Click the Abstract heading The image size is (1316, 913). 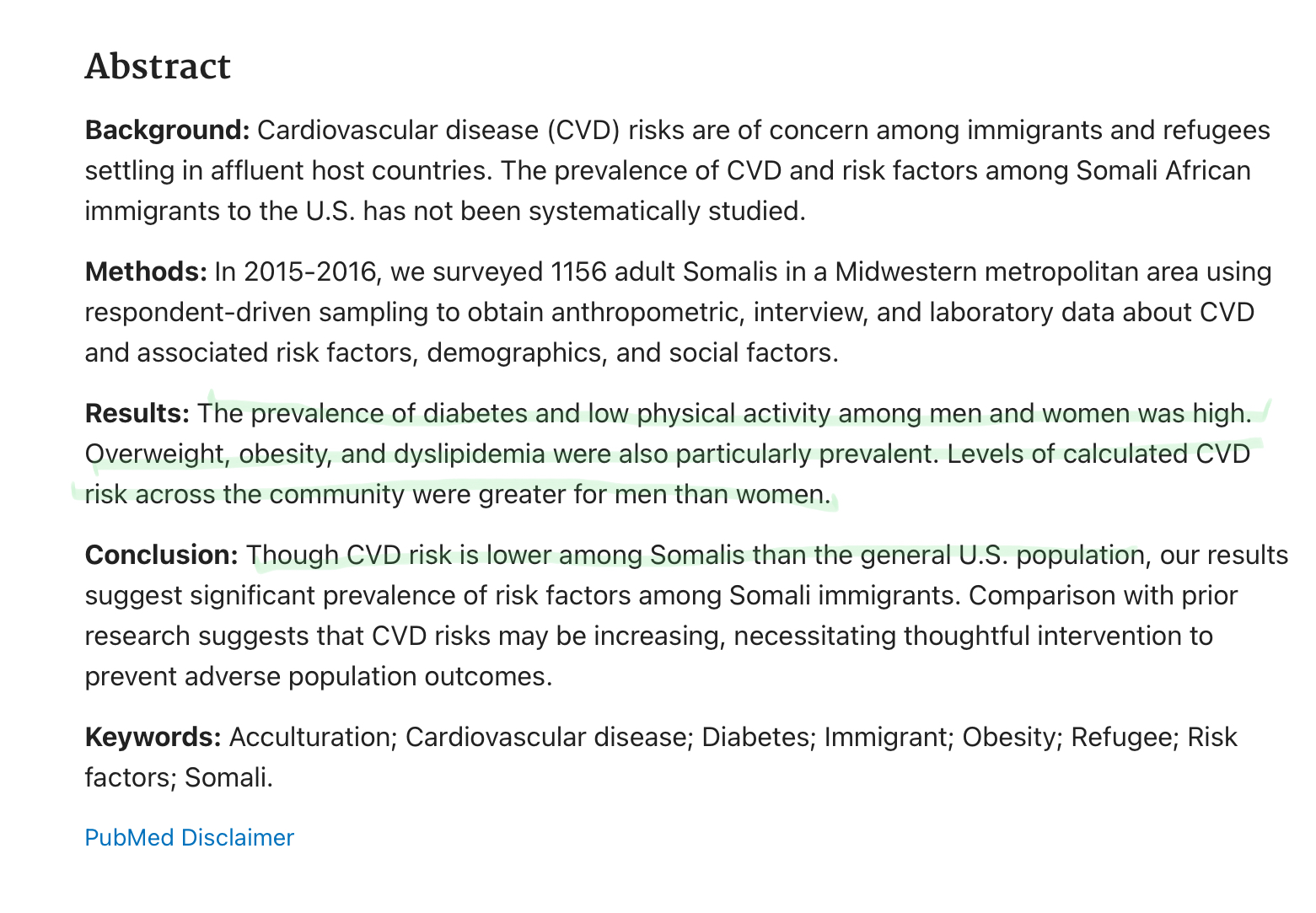click(x=158, y=67)
